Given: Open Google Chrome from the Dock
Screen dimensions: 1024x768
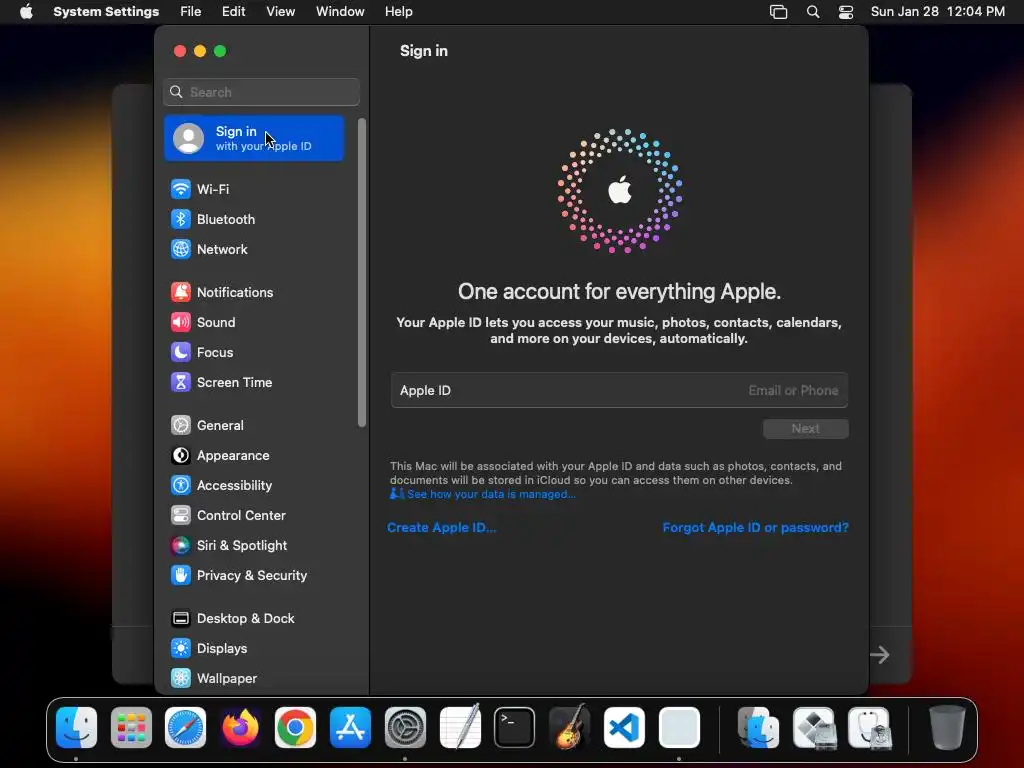Looking at the screenshot, I should tap(295, 728).
